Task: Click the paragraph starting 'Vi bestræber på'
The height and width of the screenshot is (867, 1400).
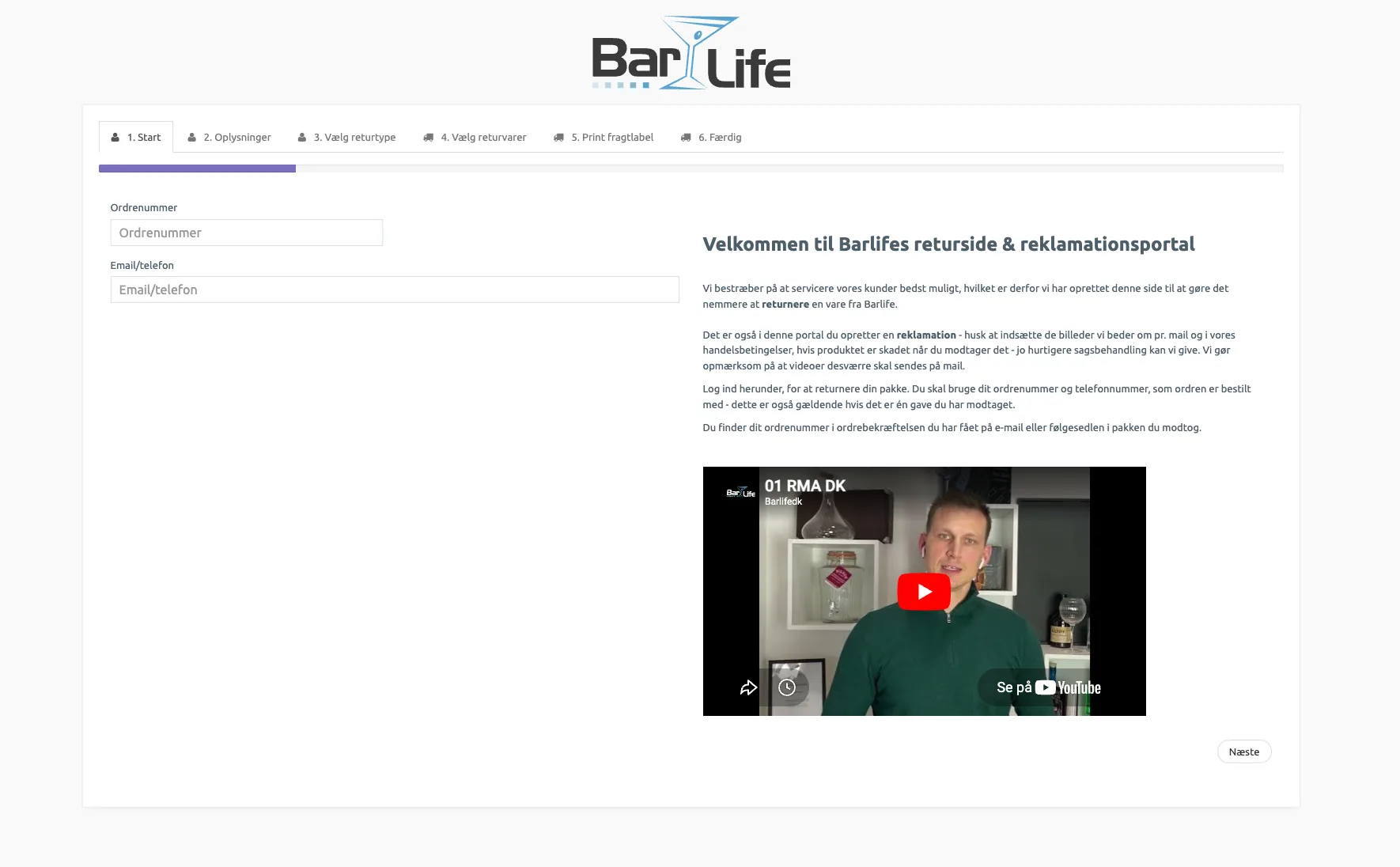Action: (x=966, y=296)
